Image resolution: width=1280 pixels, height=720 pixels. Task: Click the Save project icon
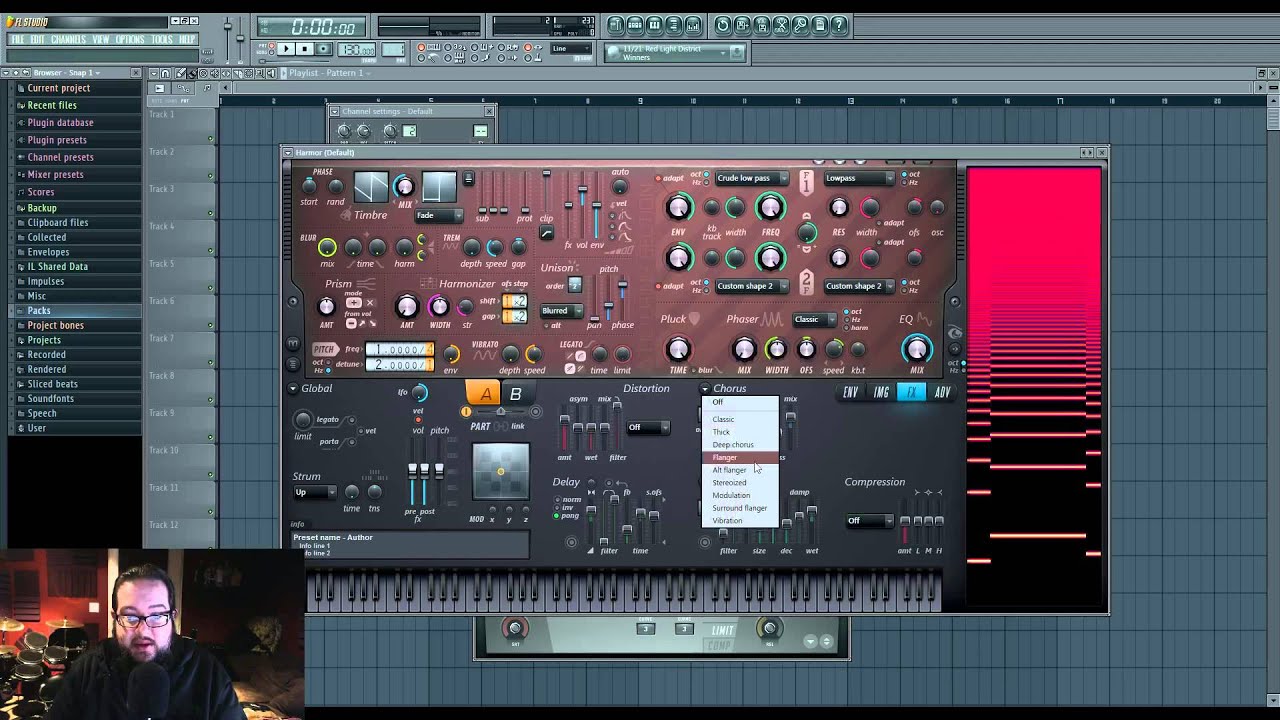click(x=743, y=25)
